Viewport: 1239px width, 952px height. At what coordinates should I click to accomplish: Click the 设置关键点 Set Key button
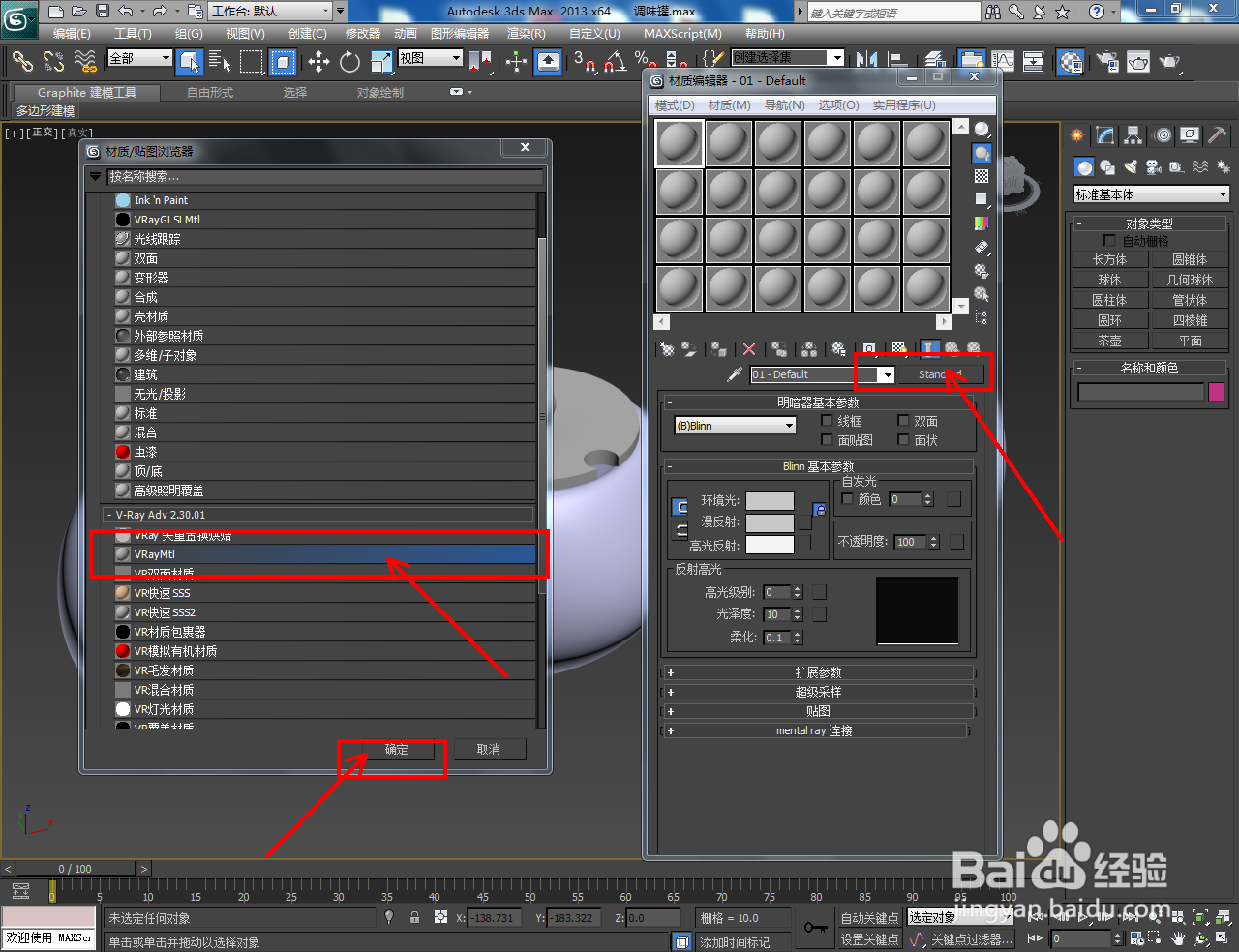click(869, 939)
